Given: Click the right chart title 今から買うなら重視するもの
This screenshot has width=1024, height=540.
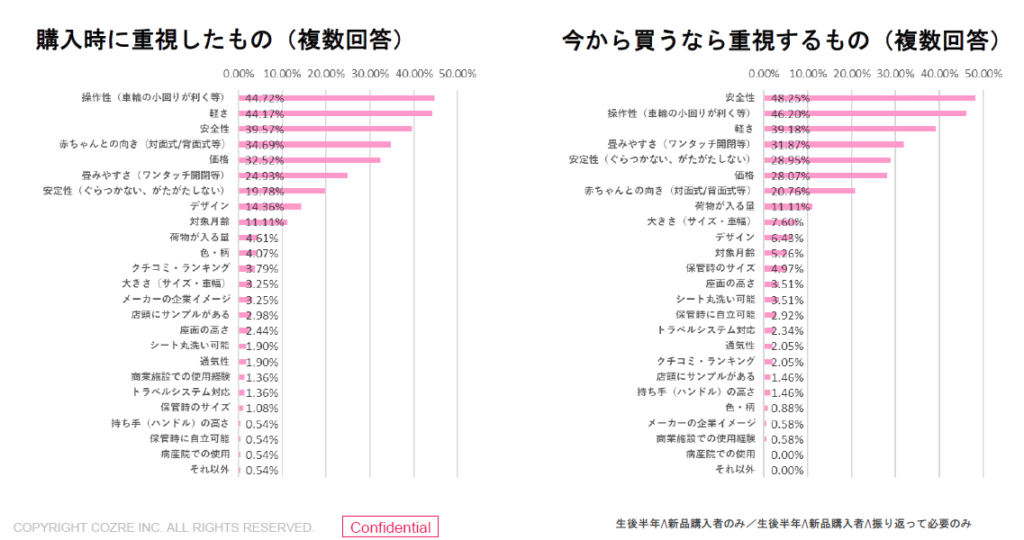Looking at the screenshot, I should [x=781, y=40].
